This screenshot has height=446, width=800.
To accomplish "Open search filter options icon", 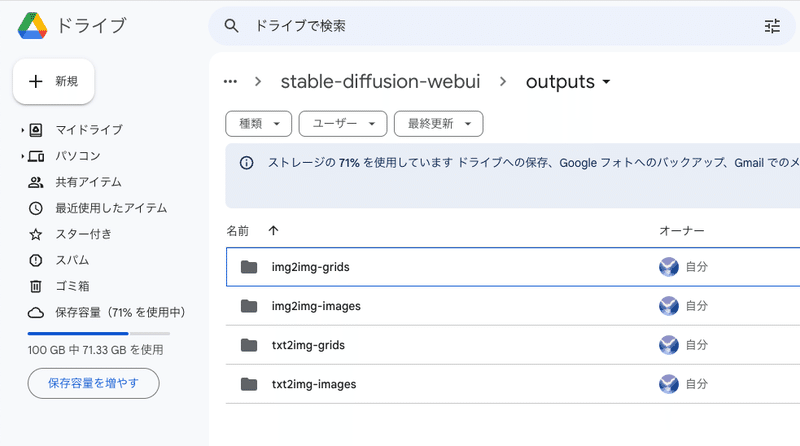I will point(772,26).
